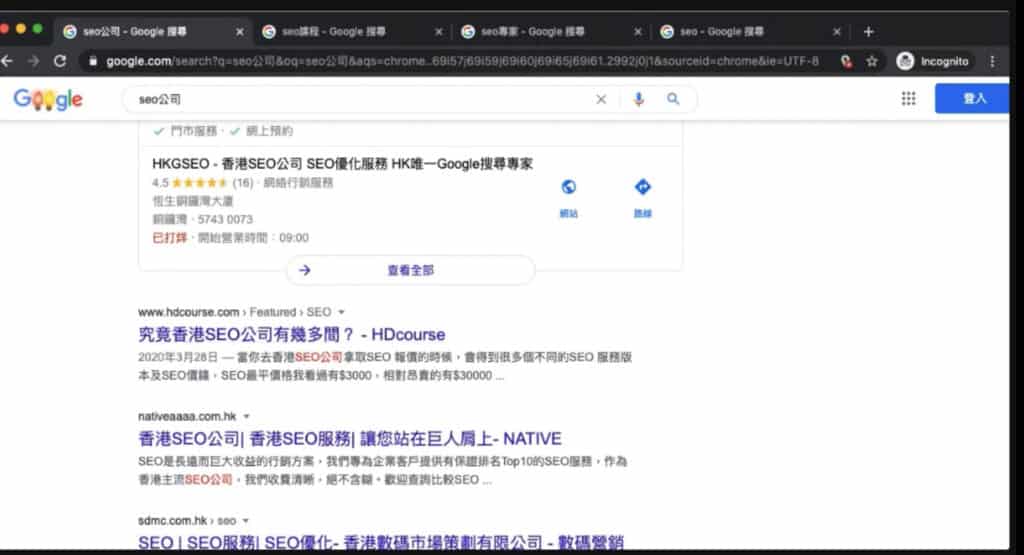
Task: Open the HKGSEO business listing title
Action: [342, 164]
